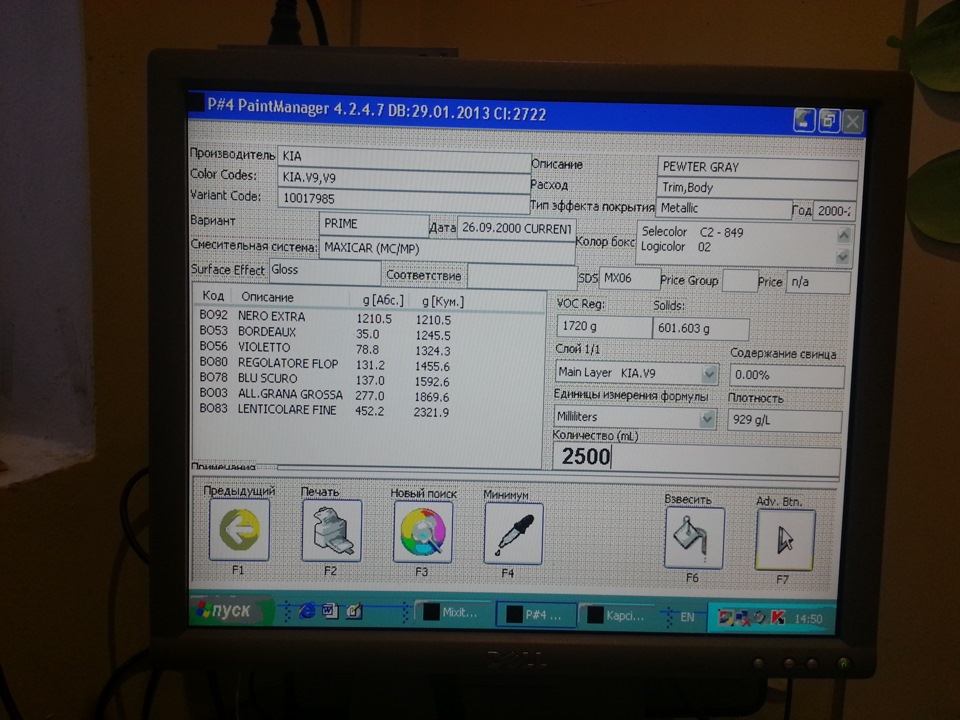Click the Вариант field showing PRIME
Screen dimensions: 960x720
coord(373,224)
